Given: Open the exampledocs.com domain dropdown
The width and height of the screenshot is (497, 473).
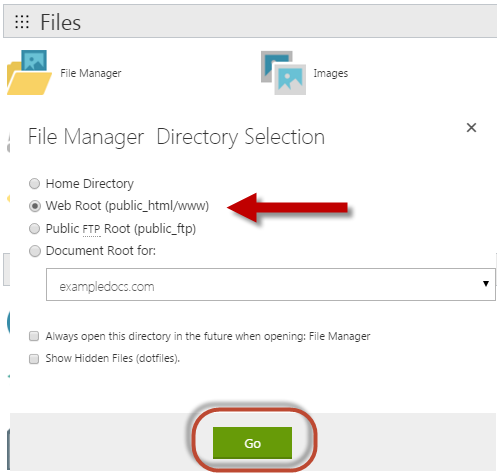Looking at the screenshot, I should (270, 285).
